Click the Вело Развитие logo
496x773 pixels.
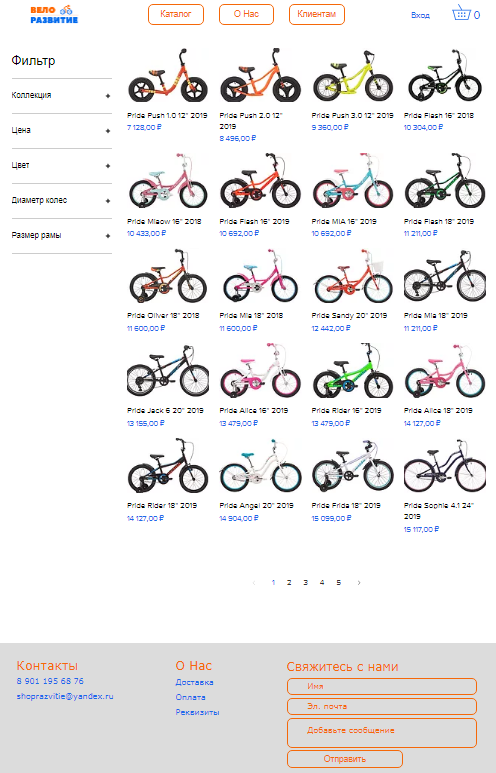coord(54,15)
